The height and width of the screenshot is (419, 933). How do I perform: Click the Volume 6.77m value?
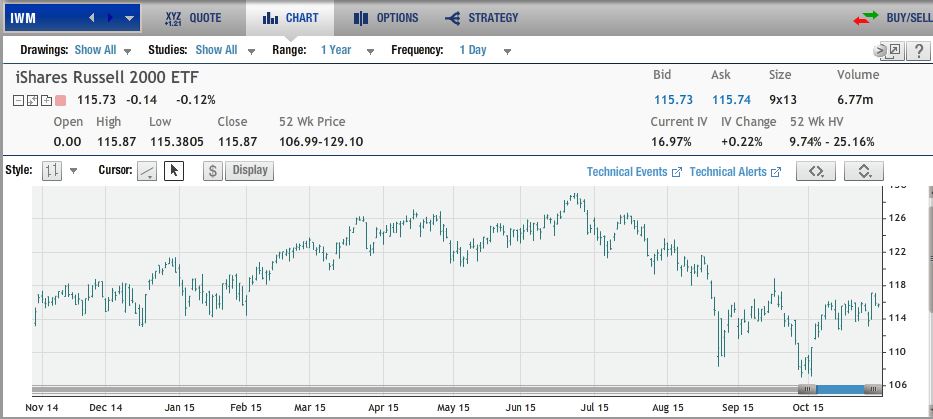(855, 100)
